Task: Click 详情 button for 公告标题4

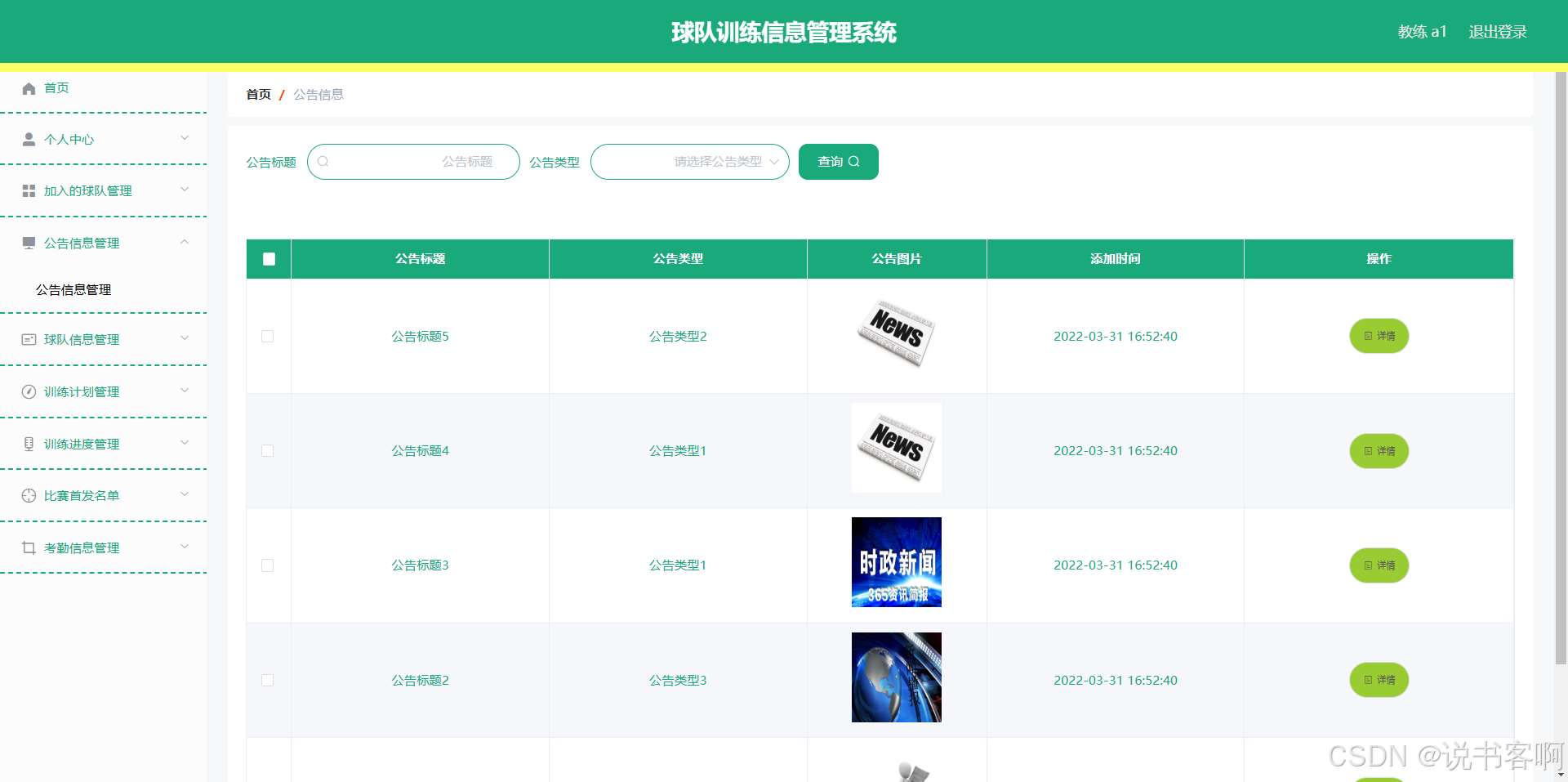Action: [1379, 451]
